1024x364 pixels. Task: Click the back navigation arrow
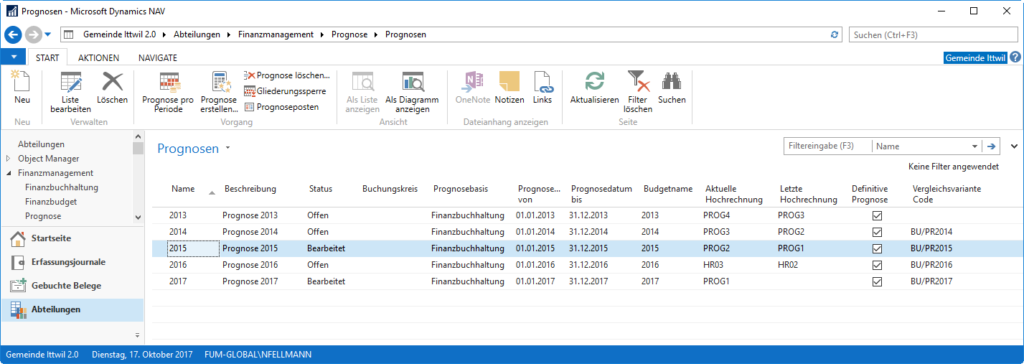coord(13,34)
